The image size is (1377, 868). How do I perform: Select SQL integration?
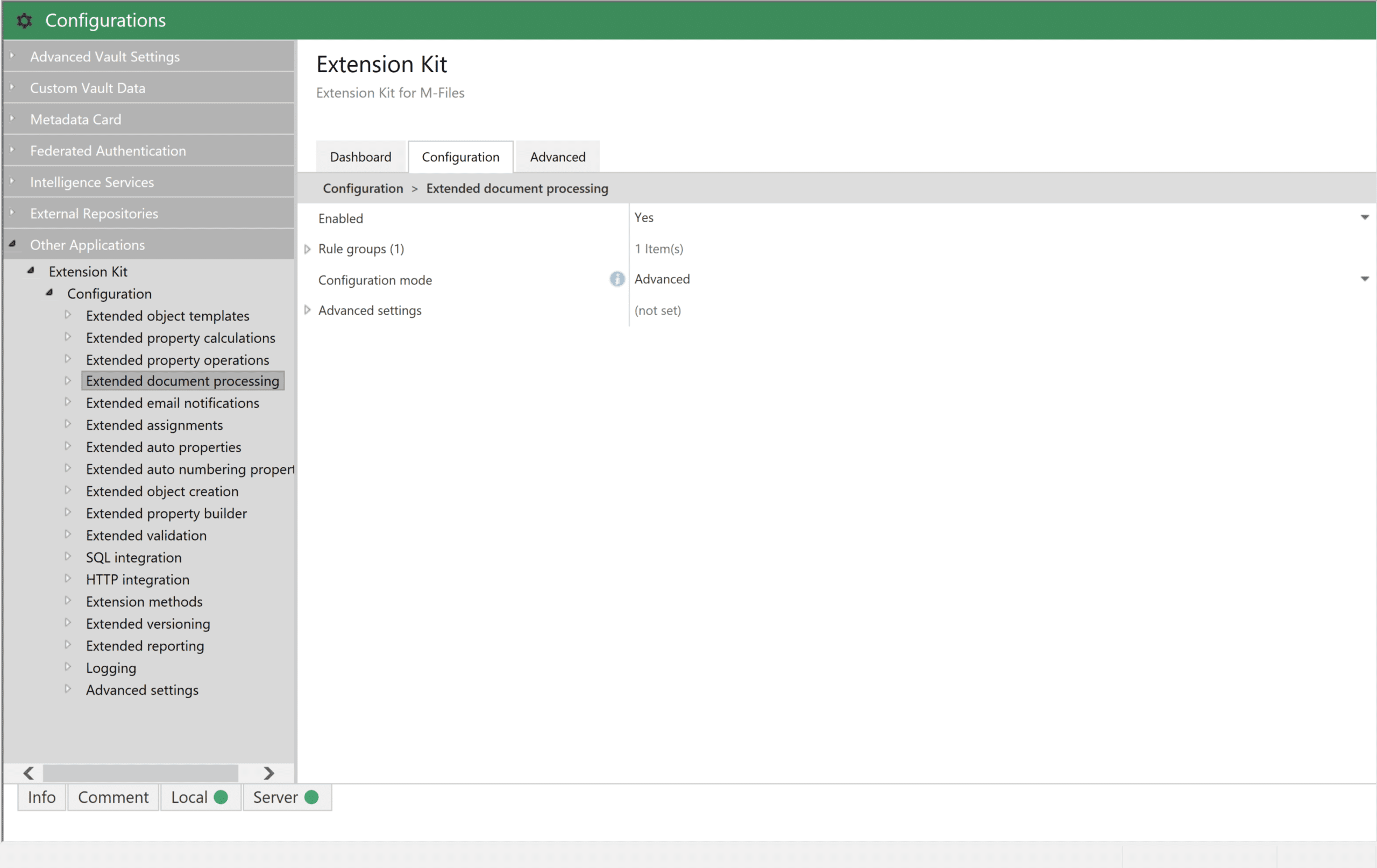(x=134, y=558)
